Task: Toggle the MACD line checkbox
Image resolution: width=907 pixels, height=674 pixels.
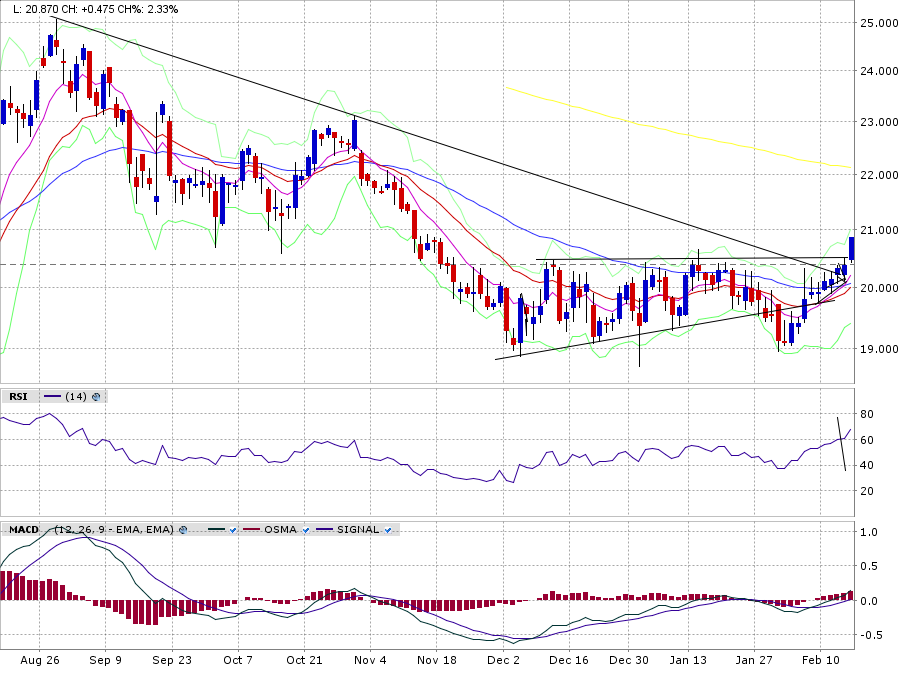Action: 233,530
